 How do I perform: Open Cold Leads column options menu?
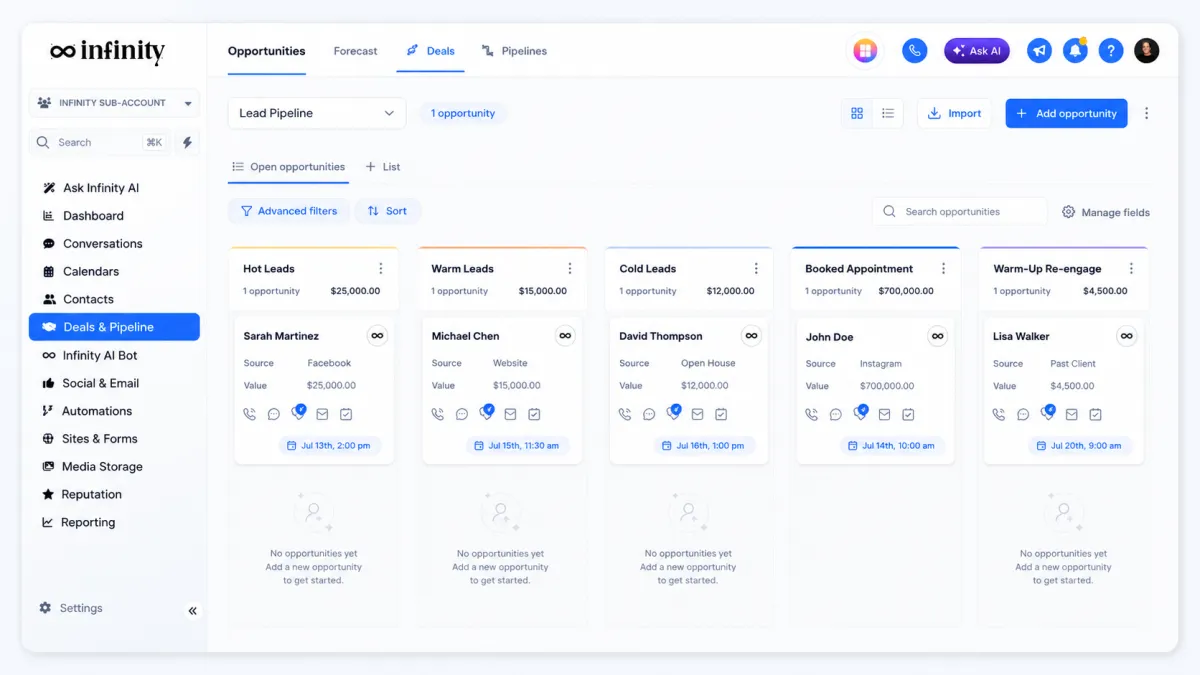click(x=756, y=269)
